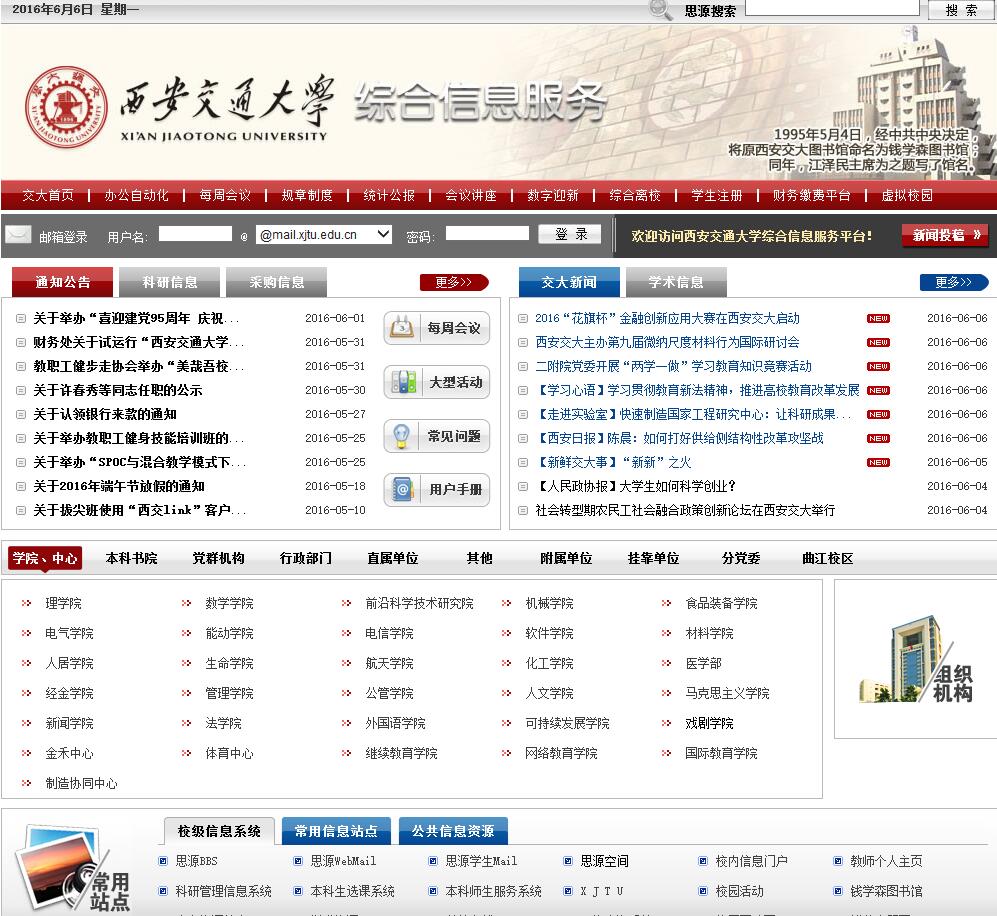
Task: Click the blue square icon before 教师个人主页
Action: [x=838, y=861]
